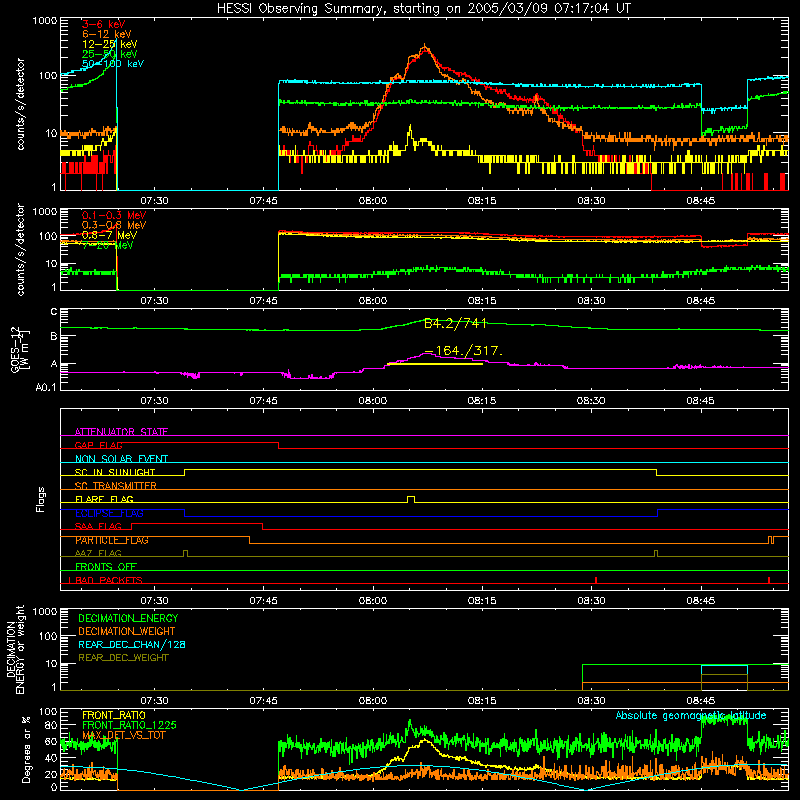This screenshot has width=800, height=800.
Task: Click the B4.2/741 GOES class annotation
Action: point(456,323)
